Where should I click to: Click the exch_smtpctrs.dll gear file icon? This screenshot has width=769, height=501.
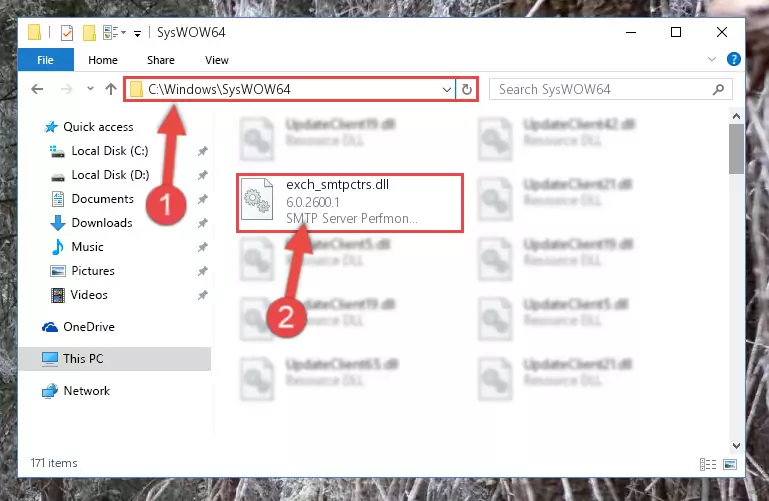pyautogui.click(x=257, y=200)
